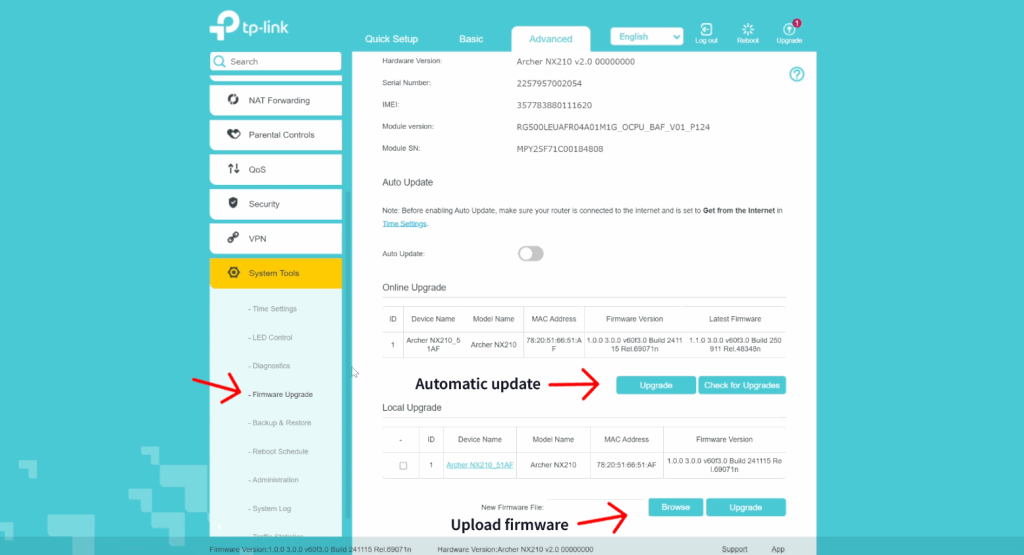This screenshot has width=1024, height=555.
Task: Click the QoS arrows icon
Action: (x=233, y=169)
